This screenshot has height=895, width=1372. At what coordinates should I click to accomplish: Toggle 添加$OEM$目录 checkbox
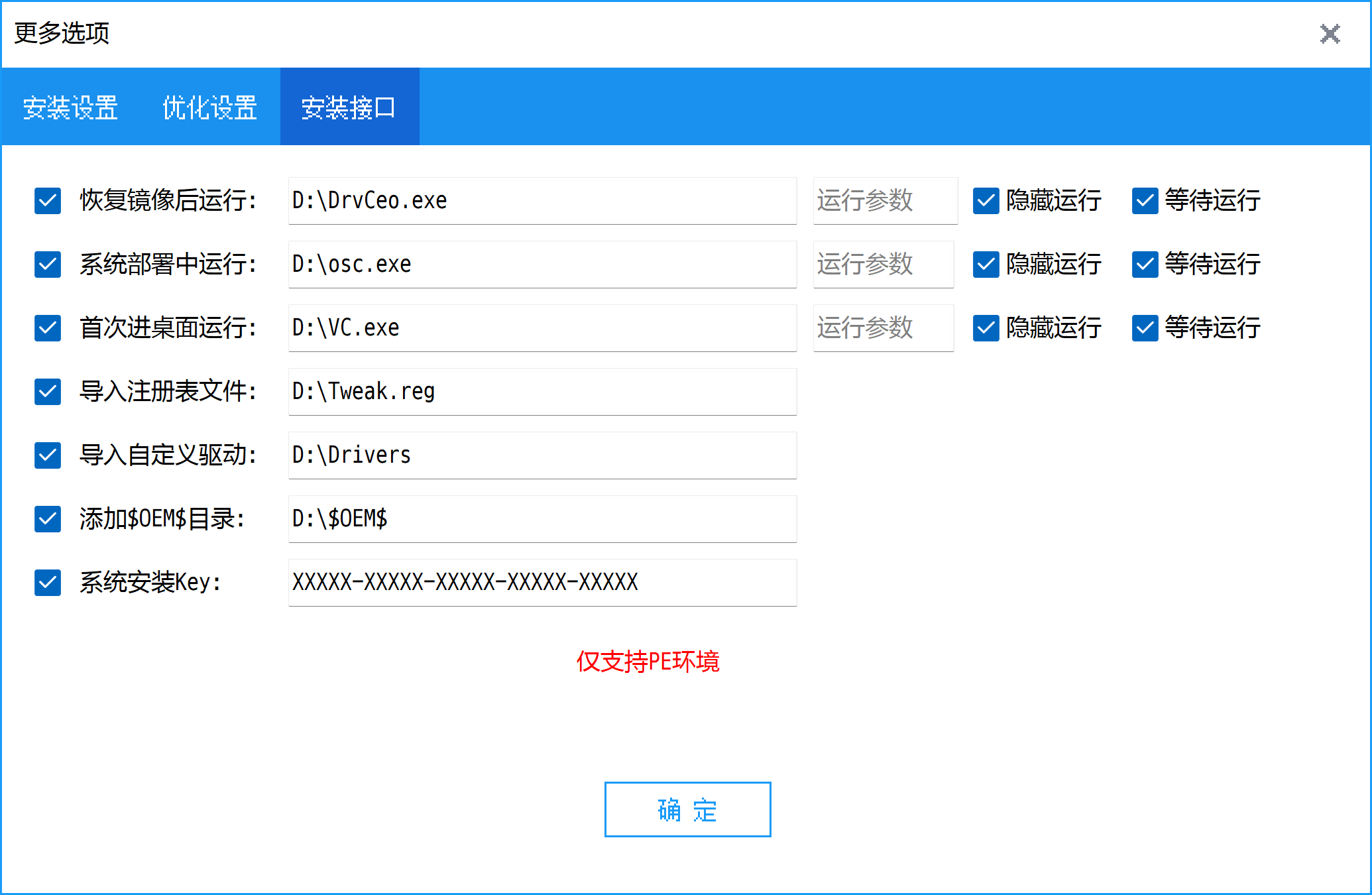(x=48, y=519)
